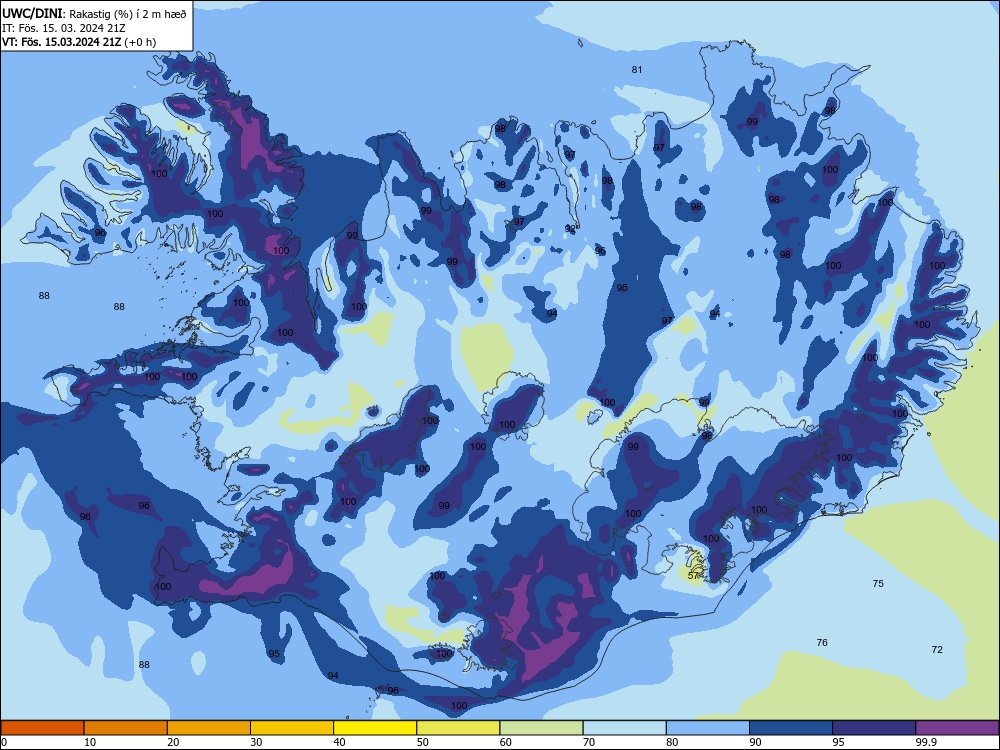This screenshot has width=1000, height=750.
Task: Click the 30–40% golden legend swatch
Action: tap(292, 728)
